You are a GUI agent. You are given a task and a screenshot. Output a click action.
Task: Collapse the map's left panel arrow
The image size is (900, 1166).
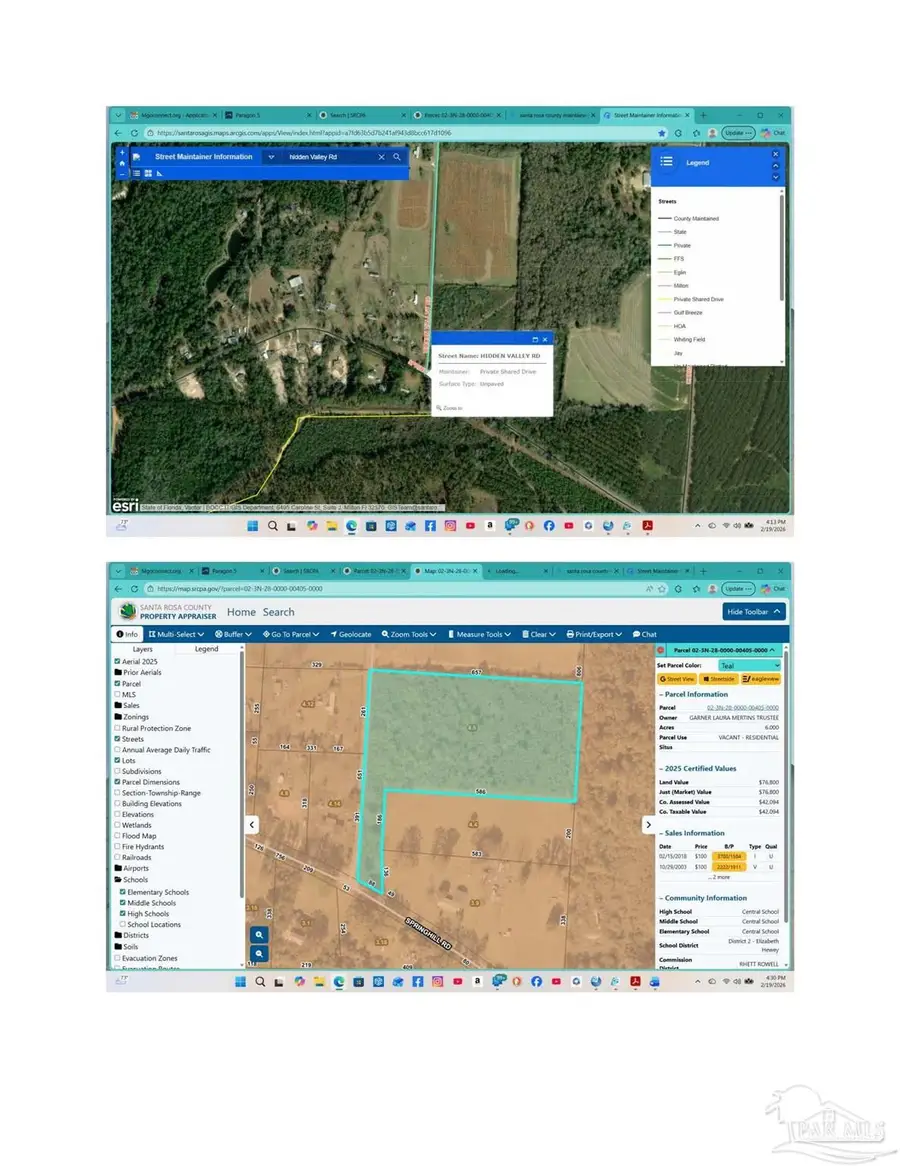pyautogui.click(x=252, y=825)
